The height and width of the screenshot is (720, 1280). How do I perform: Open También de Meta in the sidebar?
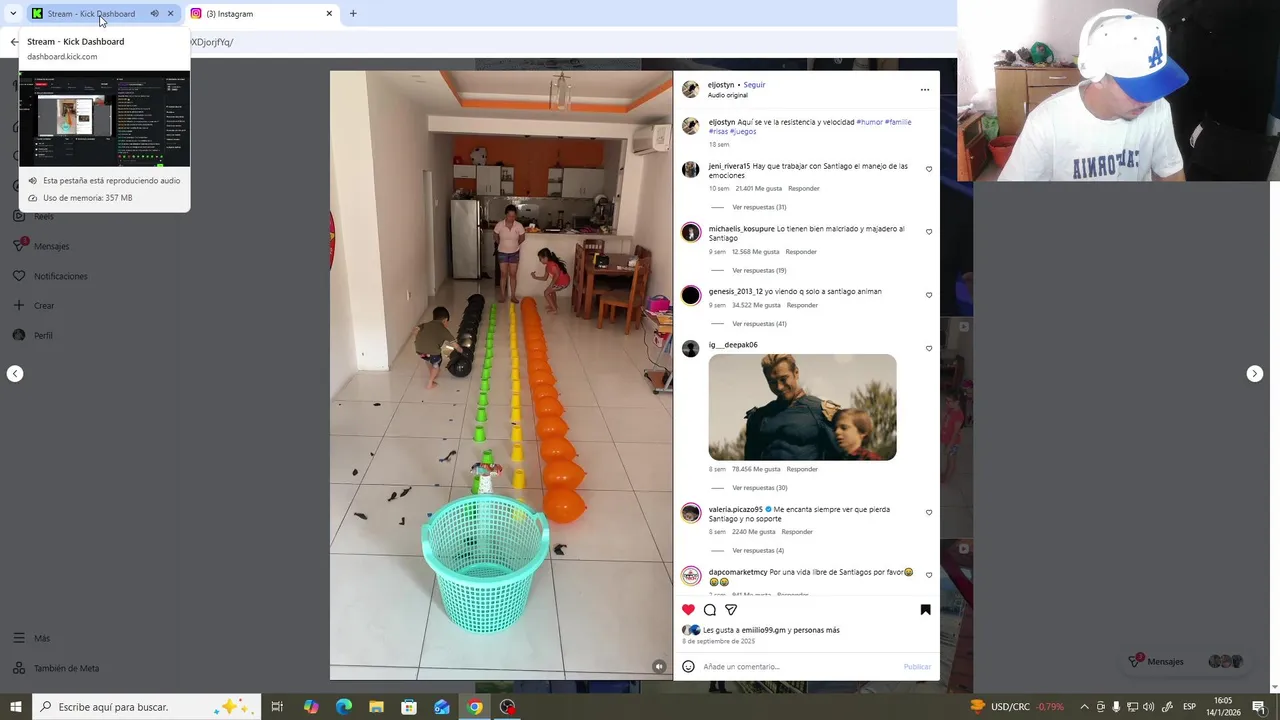(66, 668)
